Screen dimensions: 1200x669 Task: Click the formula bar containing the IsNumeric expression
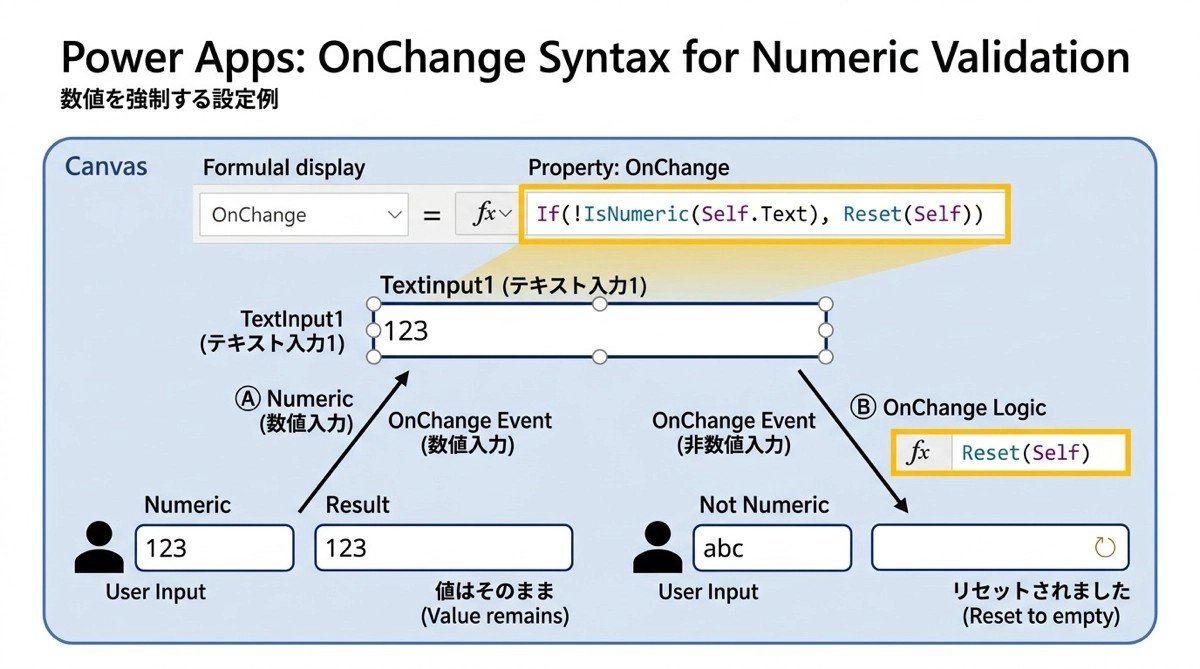point(765,214)
